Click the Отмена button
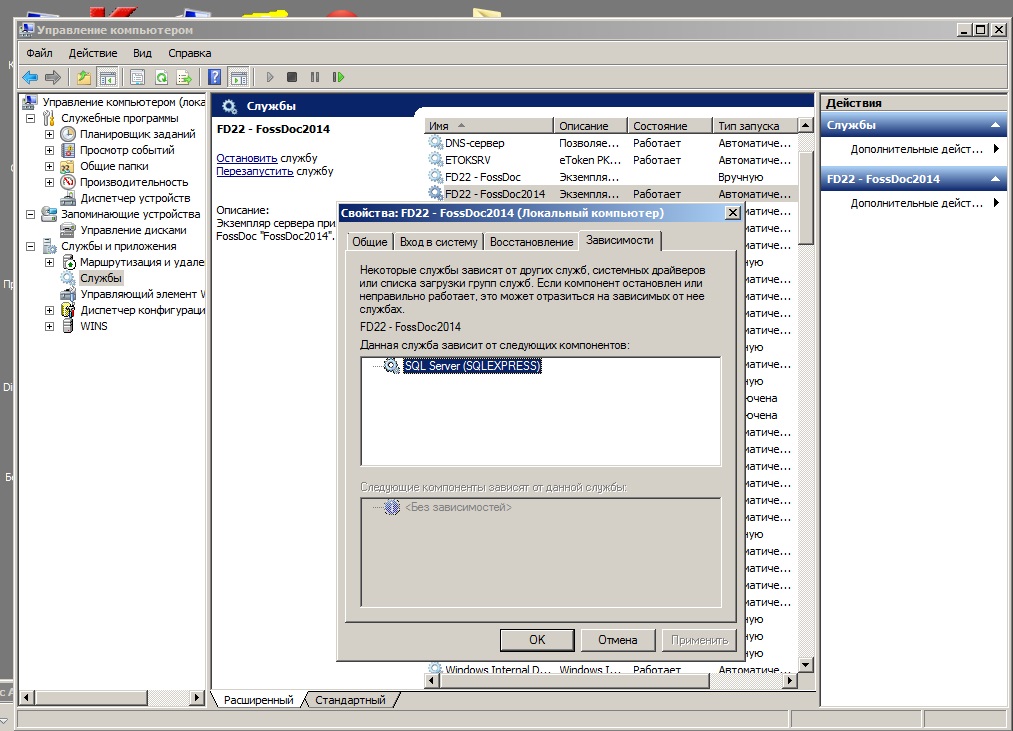 pyautogui.click(x=618, y=640)
